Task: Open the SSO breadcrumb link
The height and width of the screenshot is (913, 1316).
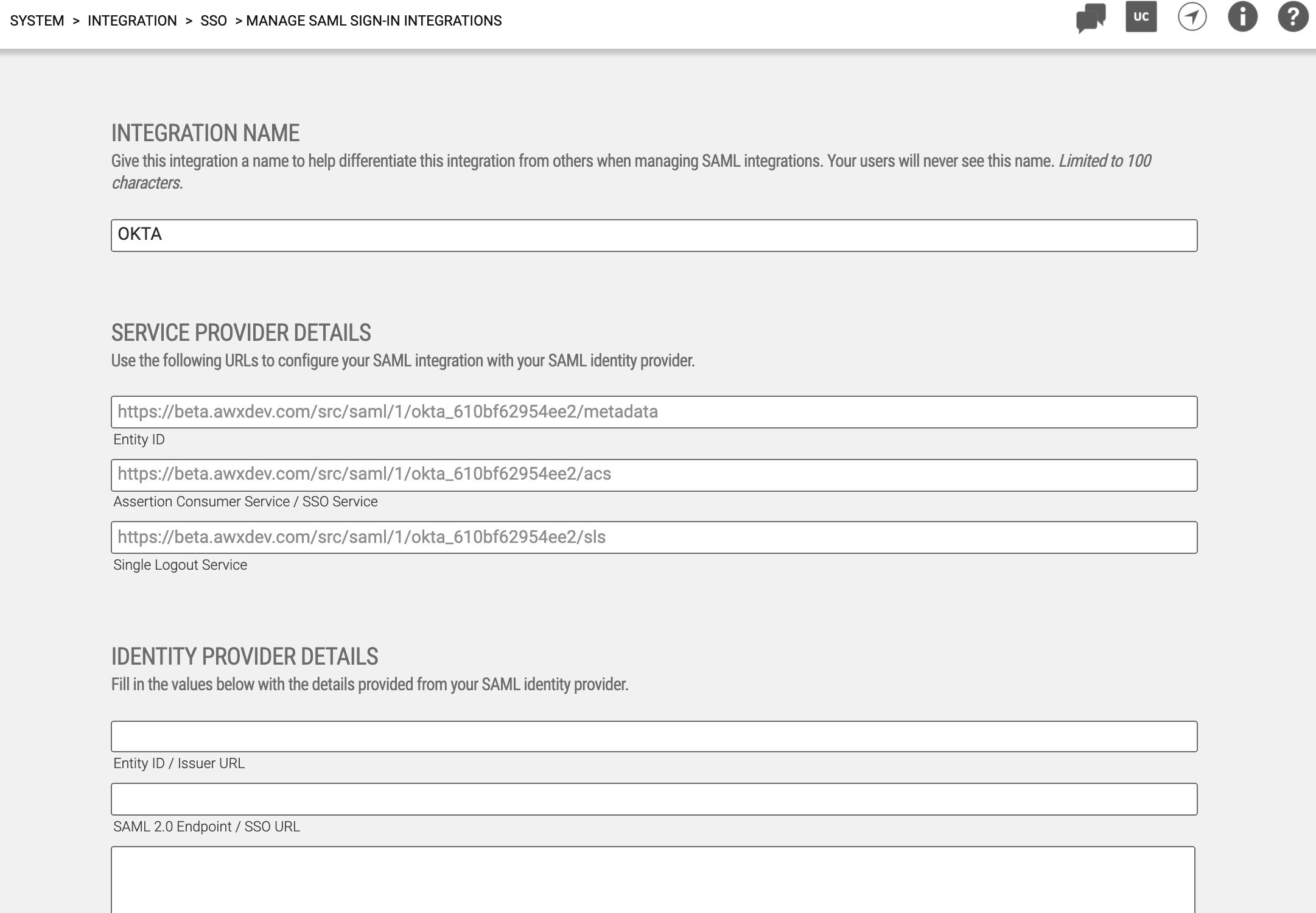Action: coord(214,21)
